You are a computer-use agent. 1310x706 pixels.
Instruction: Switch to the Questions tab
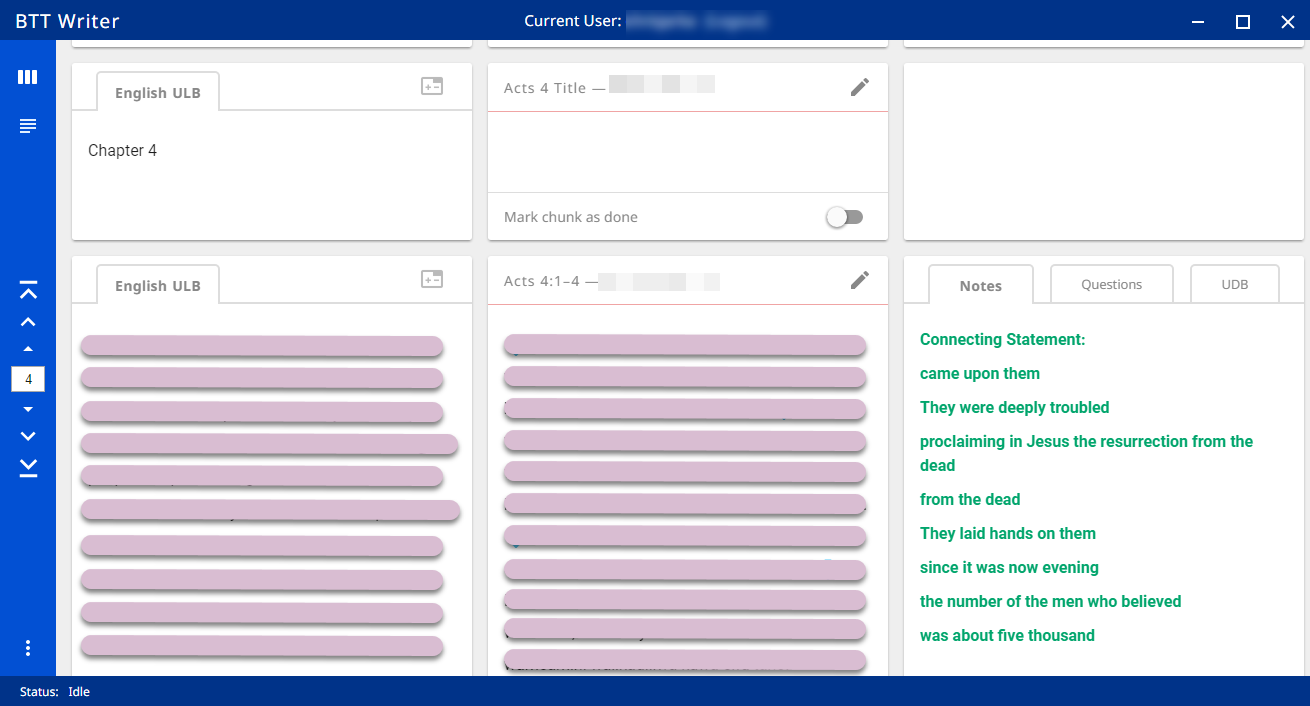click(x=1111, y=285)
